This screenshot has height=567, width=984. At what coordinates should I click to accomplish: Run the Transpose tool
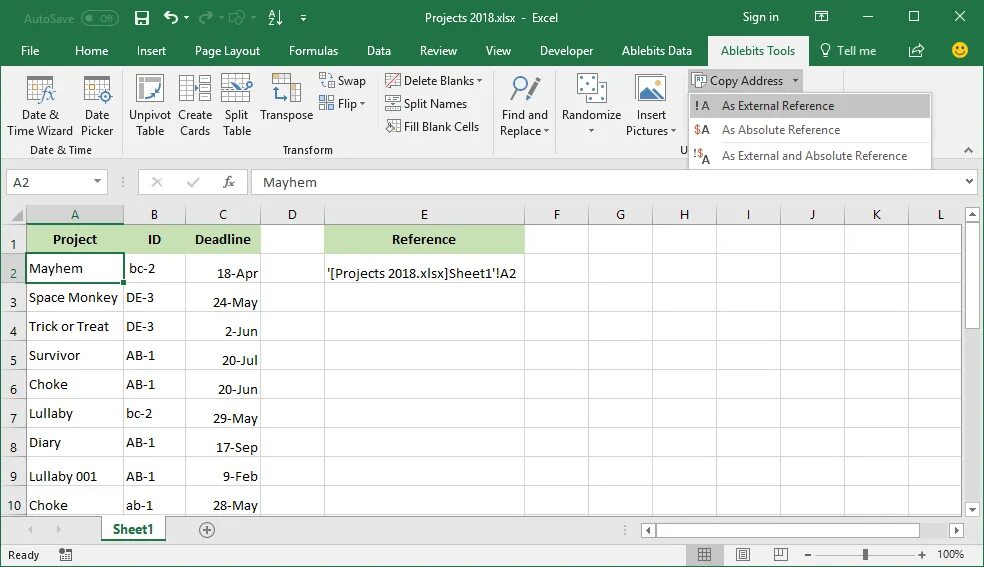coord(286,98)
